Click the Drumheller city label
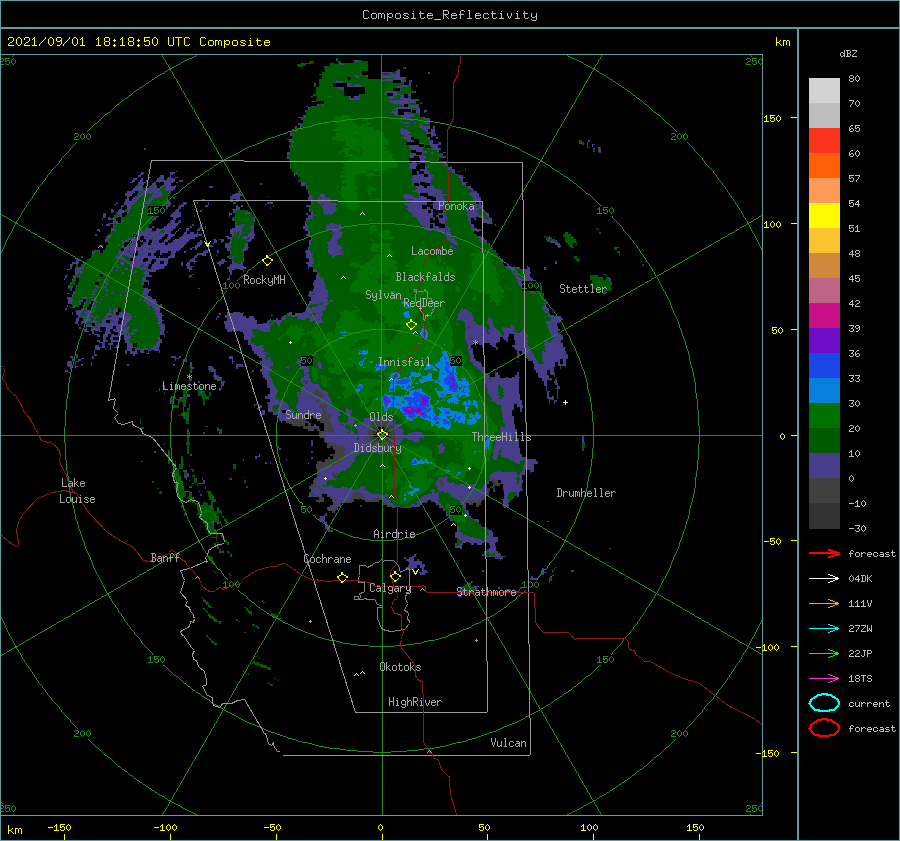 [586, 493]
